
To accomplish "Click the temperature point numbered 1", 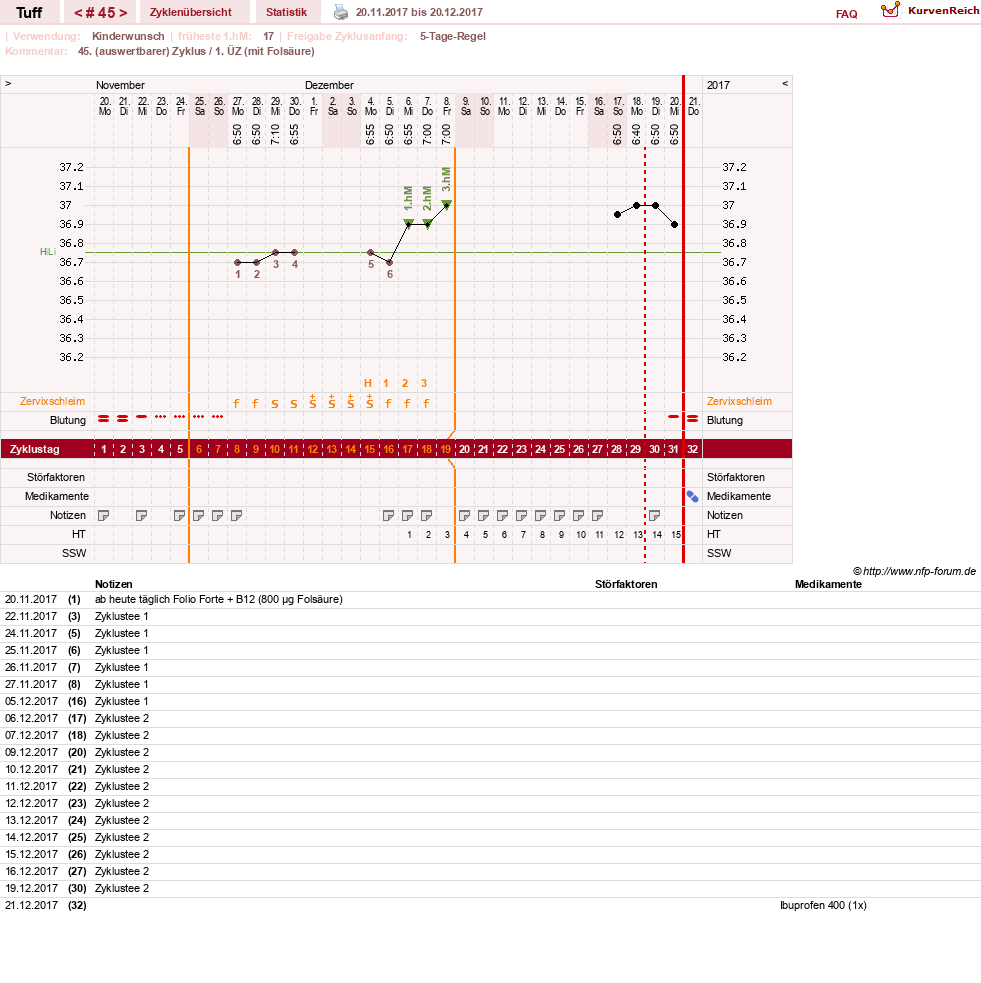I will tap(238, 262).
